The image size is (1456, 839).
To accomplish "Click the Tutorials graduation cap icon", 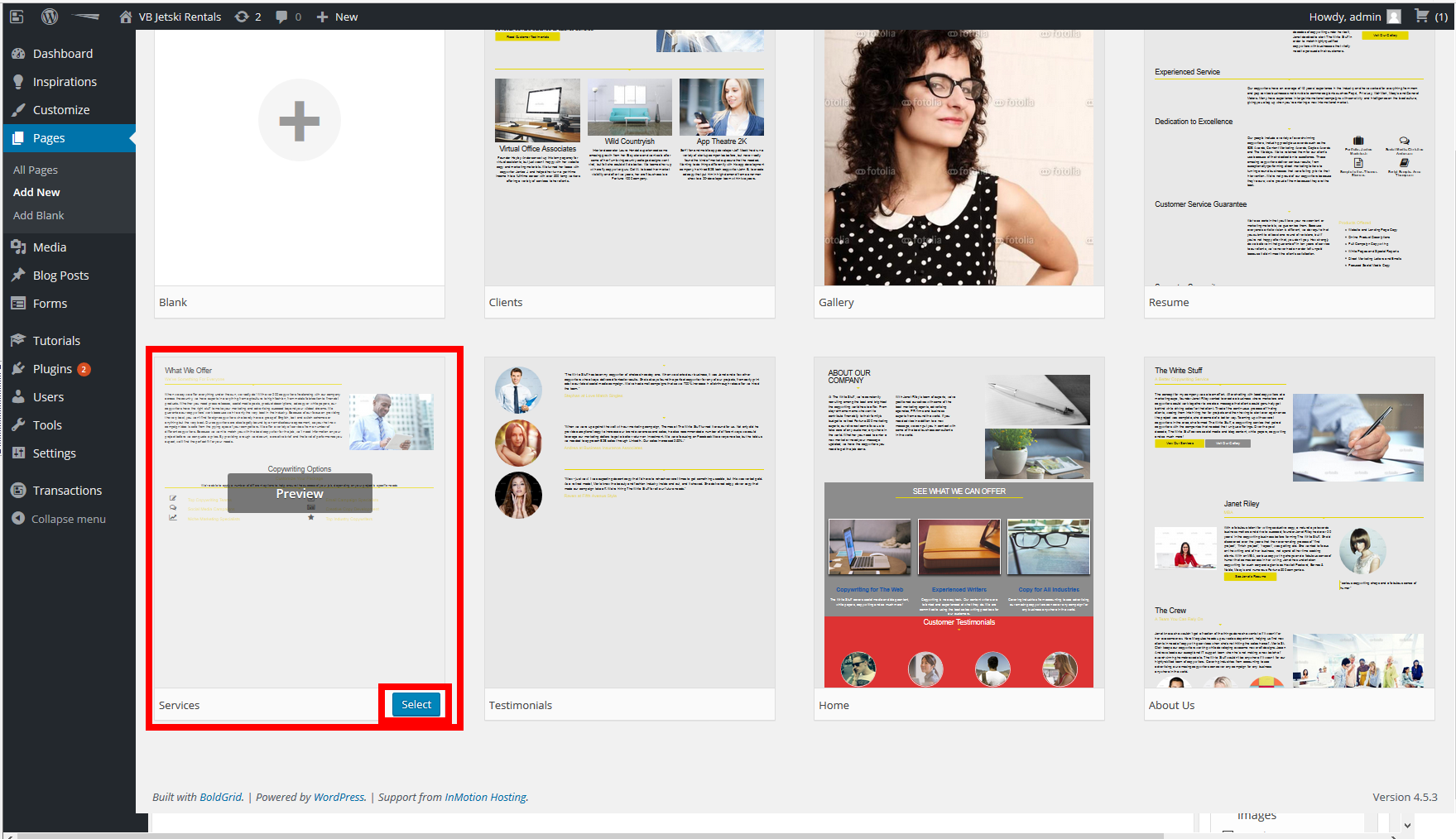I will (x=18, y=341).
